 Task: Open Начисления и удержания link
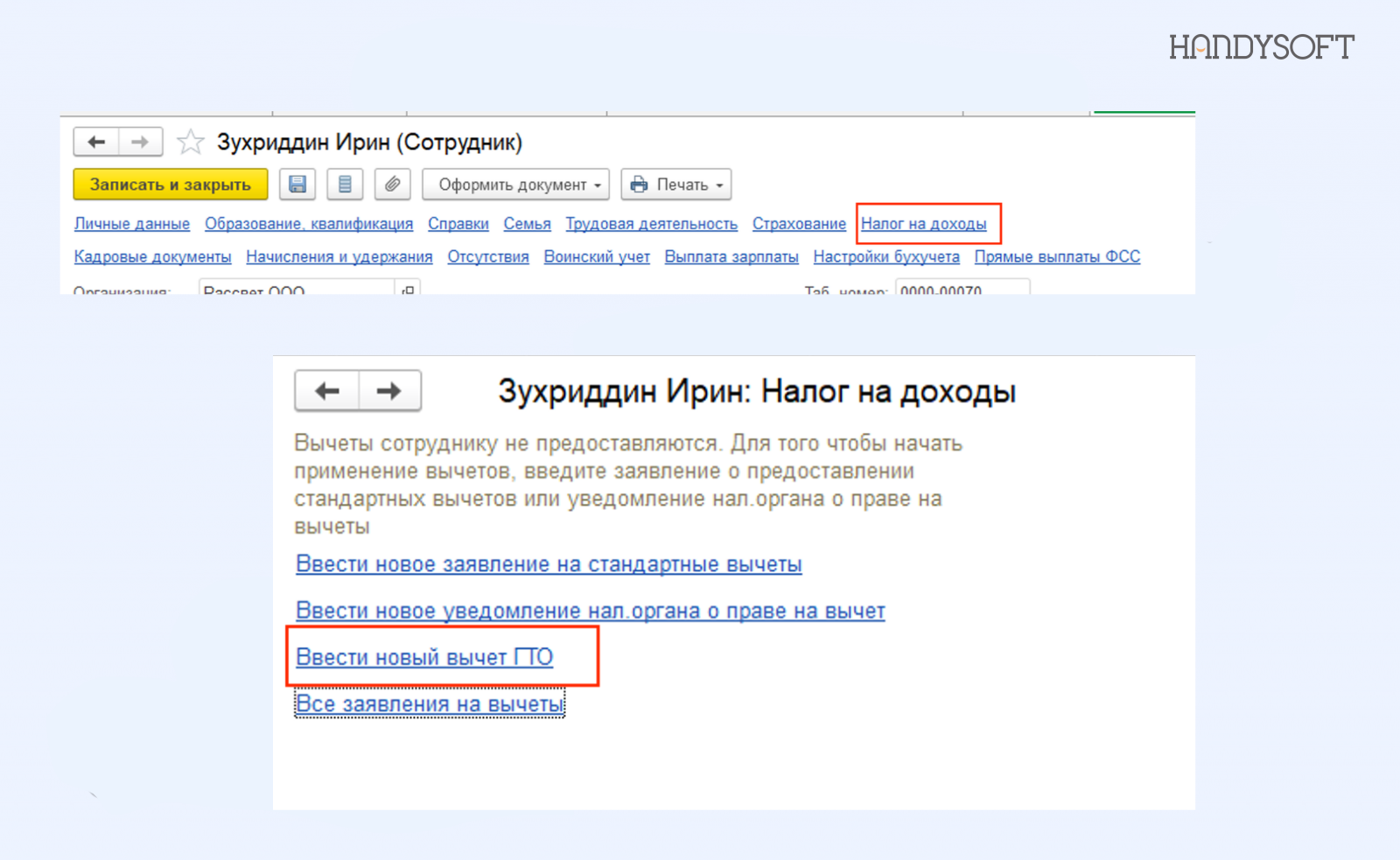click(339, 257)
